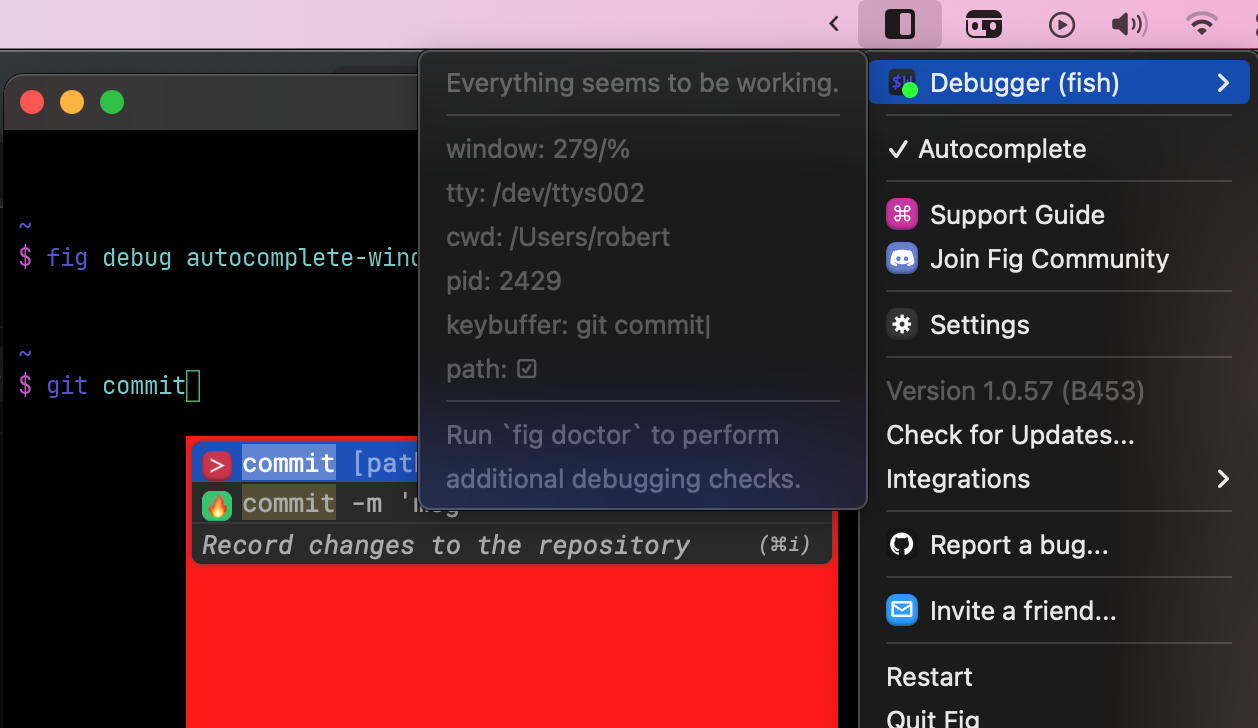Screen dimensions: 1258x728
Task: Click Join Fig Community
Action: pyautogui.click(x=1049, y=258)
